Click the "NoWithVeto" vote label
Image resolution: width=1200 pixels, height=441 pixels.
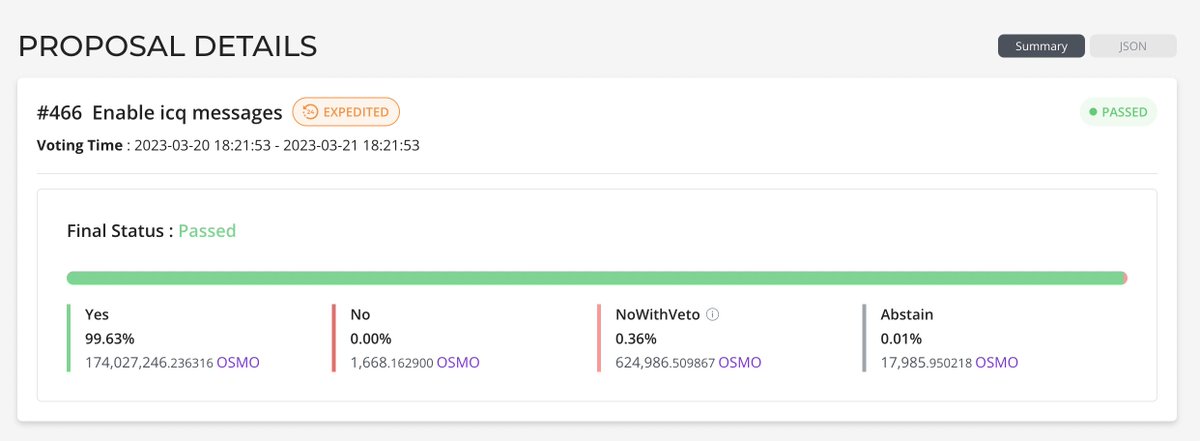coord(657,314)
